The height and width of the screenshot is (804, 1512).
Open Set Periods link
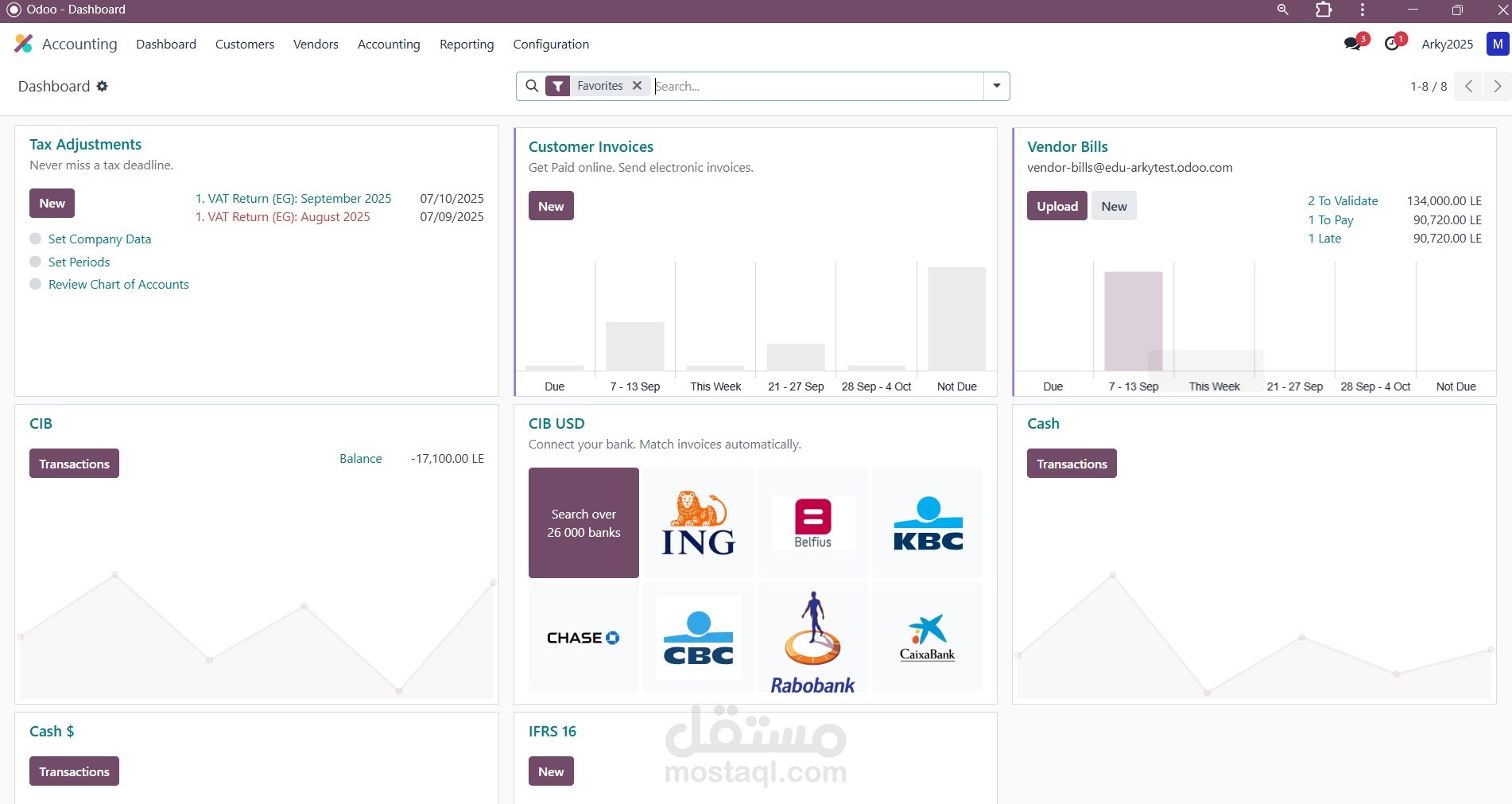tap(79, 262)
